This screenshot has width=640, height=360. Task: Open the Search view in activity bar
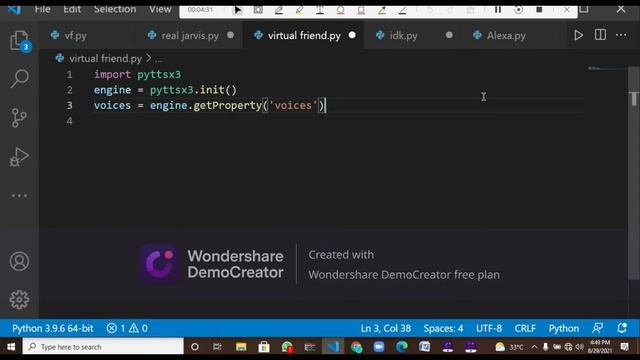click(19, 78)
